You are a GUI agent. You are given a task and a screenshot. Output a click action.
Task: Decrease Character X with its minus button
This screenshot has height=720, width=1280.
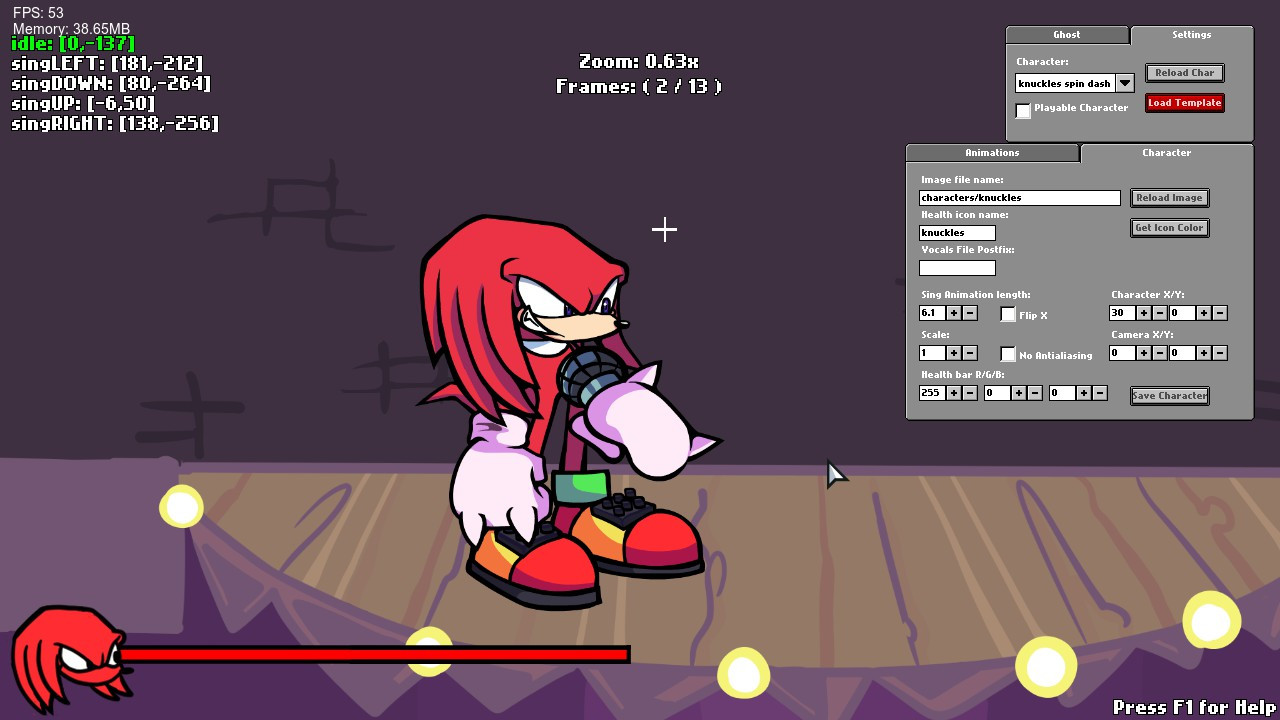(1160, 313)
